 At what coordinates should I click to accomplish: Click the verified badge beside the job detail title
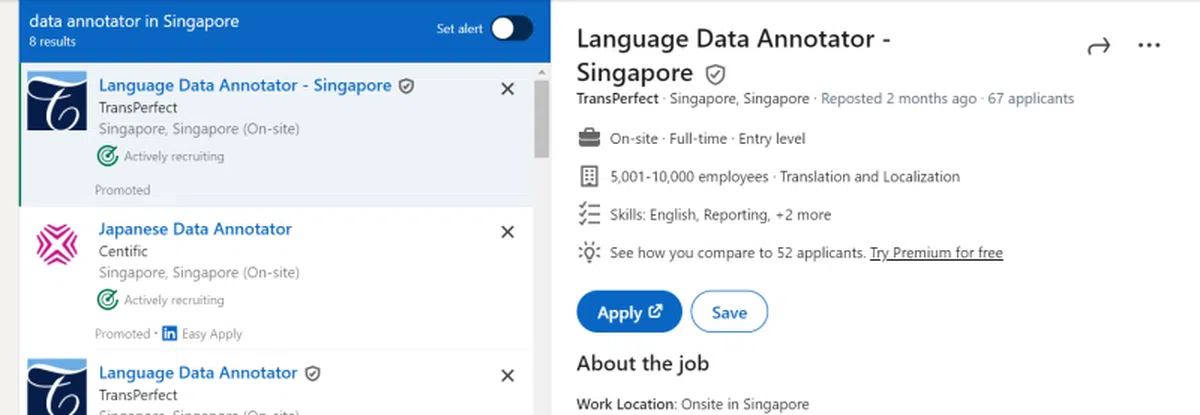715,74
